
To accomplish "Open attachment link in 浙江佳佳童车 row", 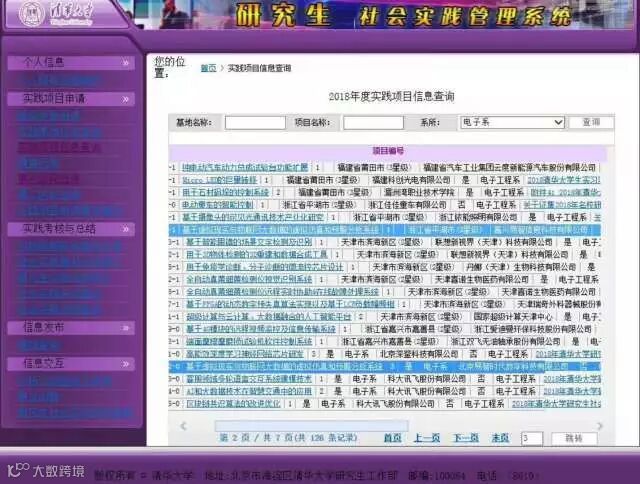I will [562, 205].
